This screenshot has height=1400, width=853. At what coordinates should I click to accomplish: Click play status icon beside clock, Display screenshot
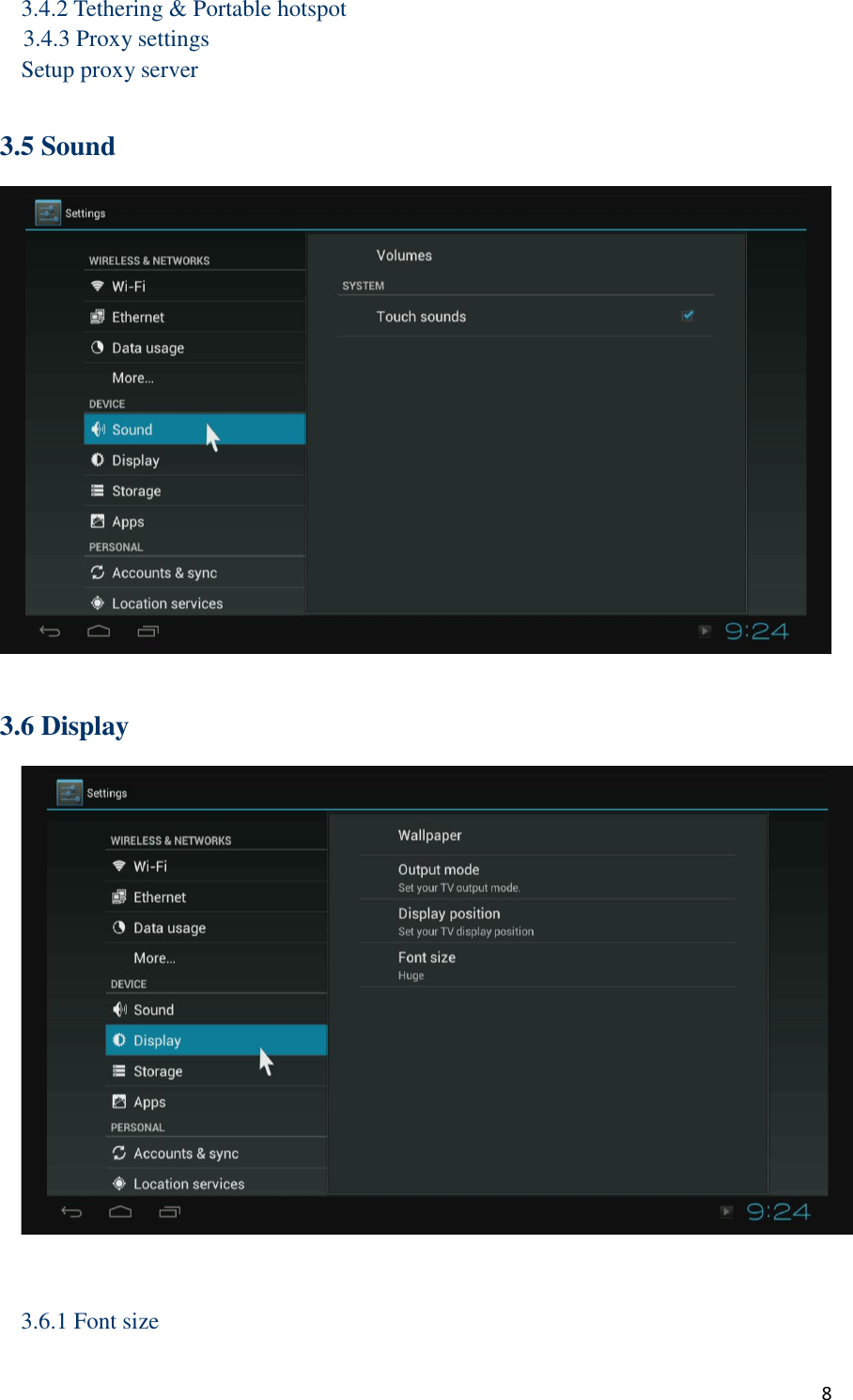pos(726,1212)
